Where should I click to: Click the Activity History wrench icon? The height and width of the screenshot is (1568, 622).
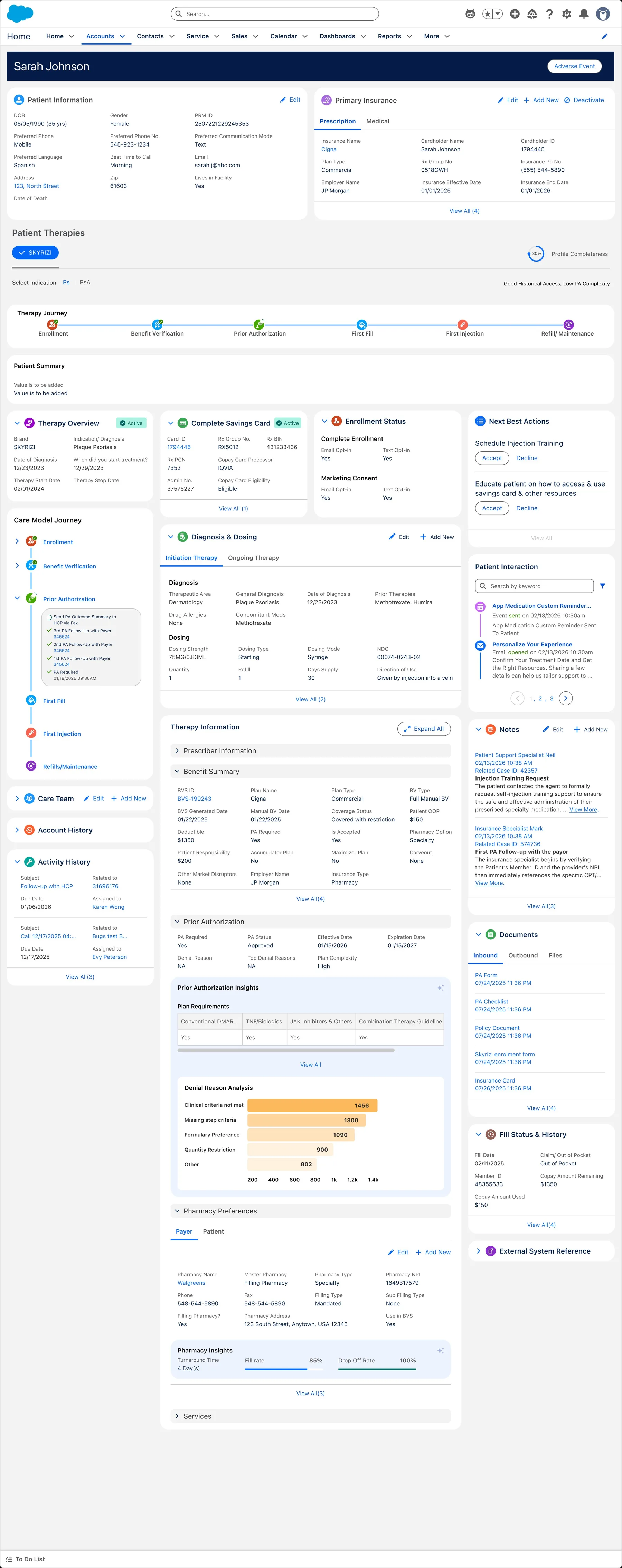29,862
